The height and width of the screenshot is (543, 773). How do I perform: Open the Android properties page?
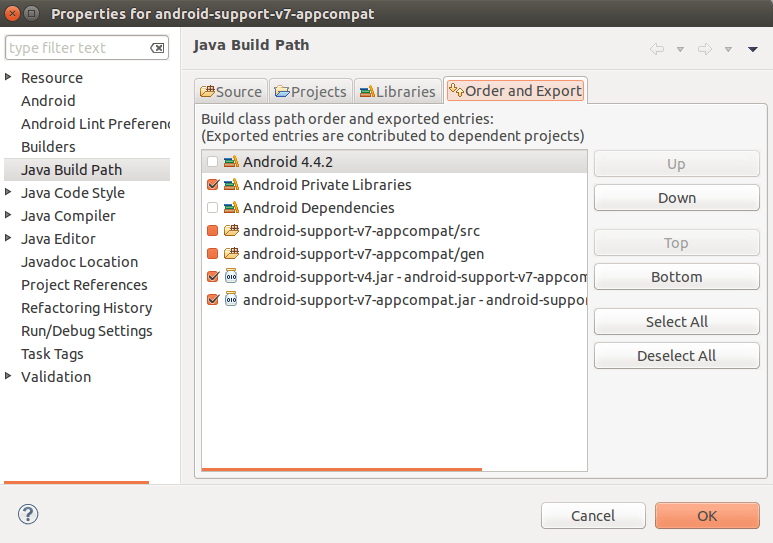coord(48,101)
